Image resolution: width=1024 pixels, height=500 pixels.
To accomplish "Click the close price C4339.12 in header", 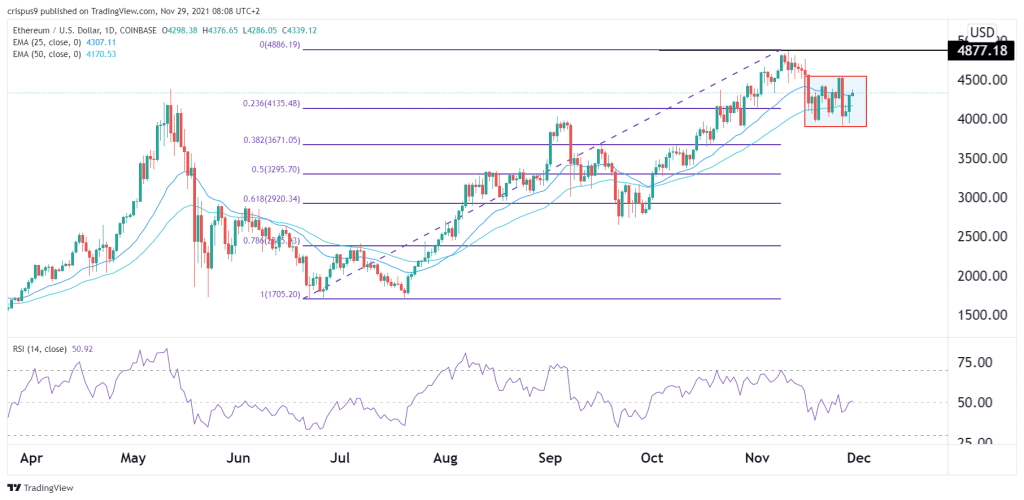I will coord(300,30).
